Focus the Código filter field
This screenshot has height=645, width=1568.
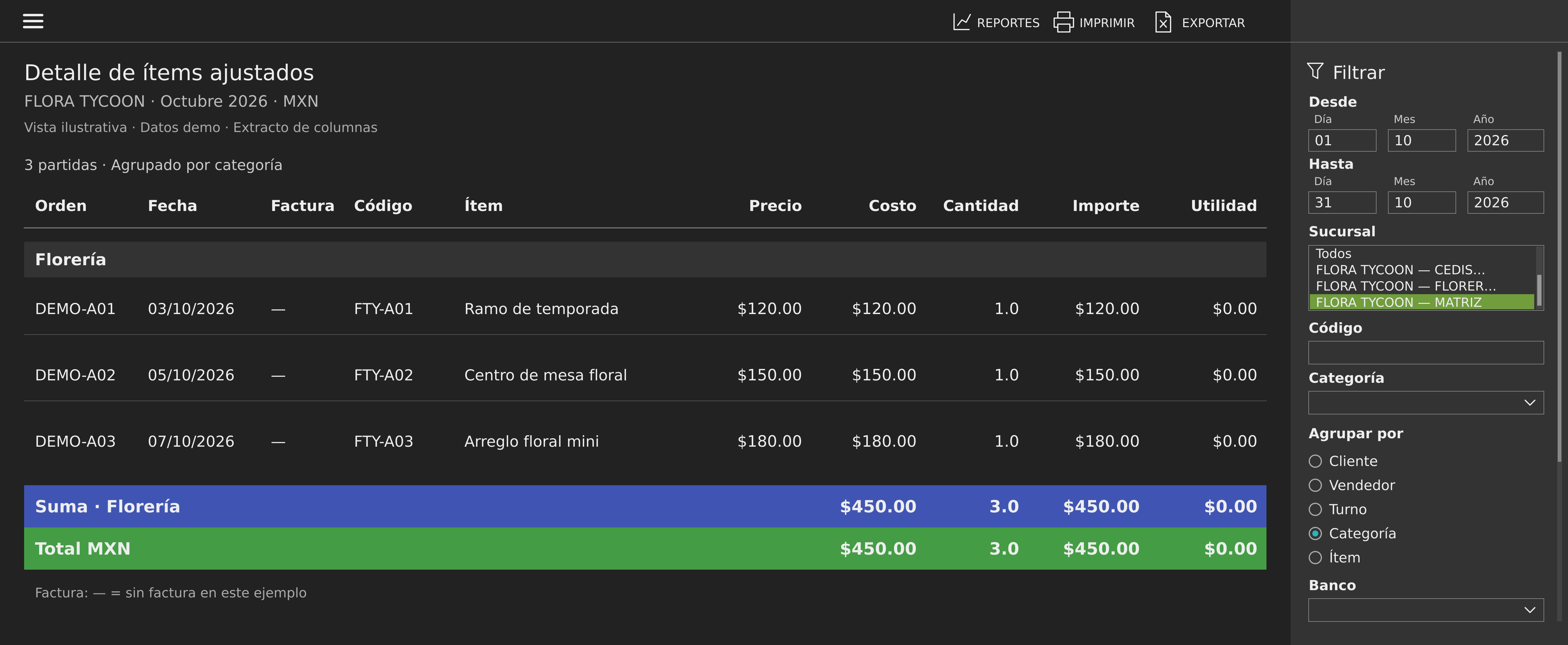click(x=1426, y=353)
